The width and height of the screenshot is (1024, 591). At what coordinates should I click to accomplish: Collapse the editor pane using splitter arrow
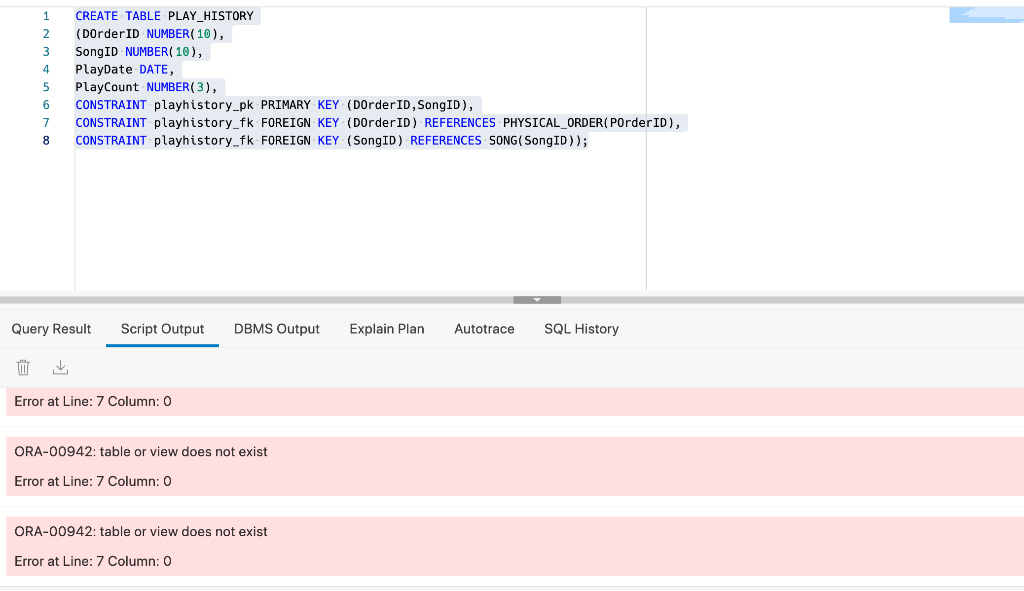pos(537,300)
